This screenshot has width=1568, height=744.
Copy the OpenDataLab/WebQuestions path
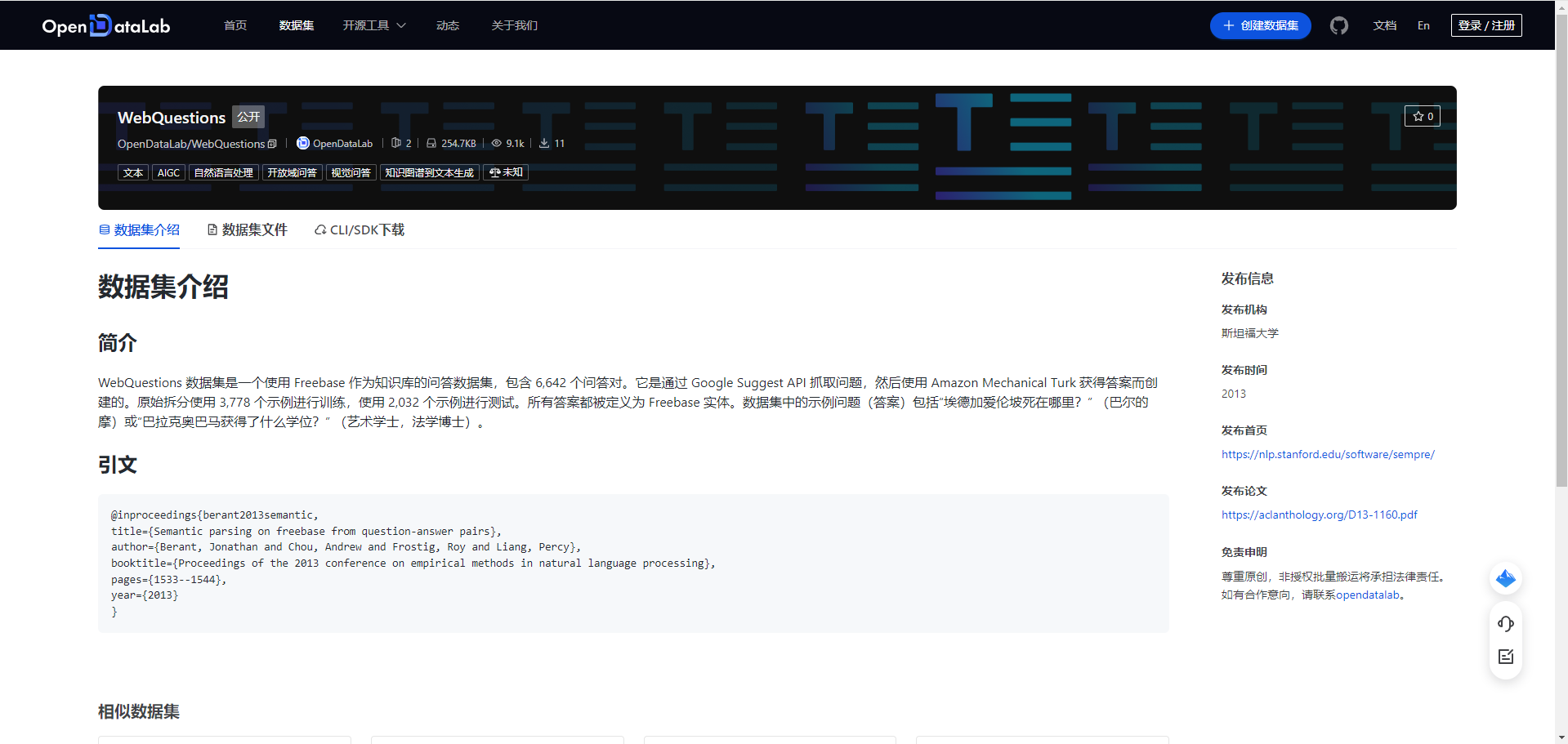[272, 144]
